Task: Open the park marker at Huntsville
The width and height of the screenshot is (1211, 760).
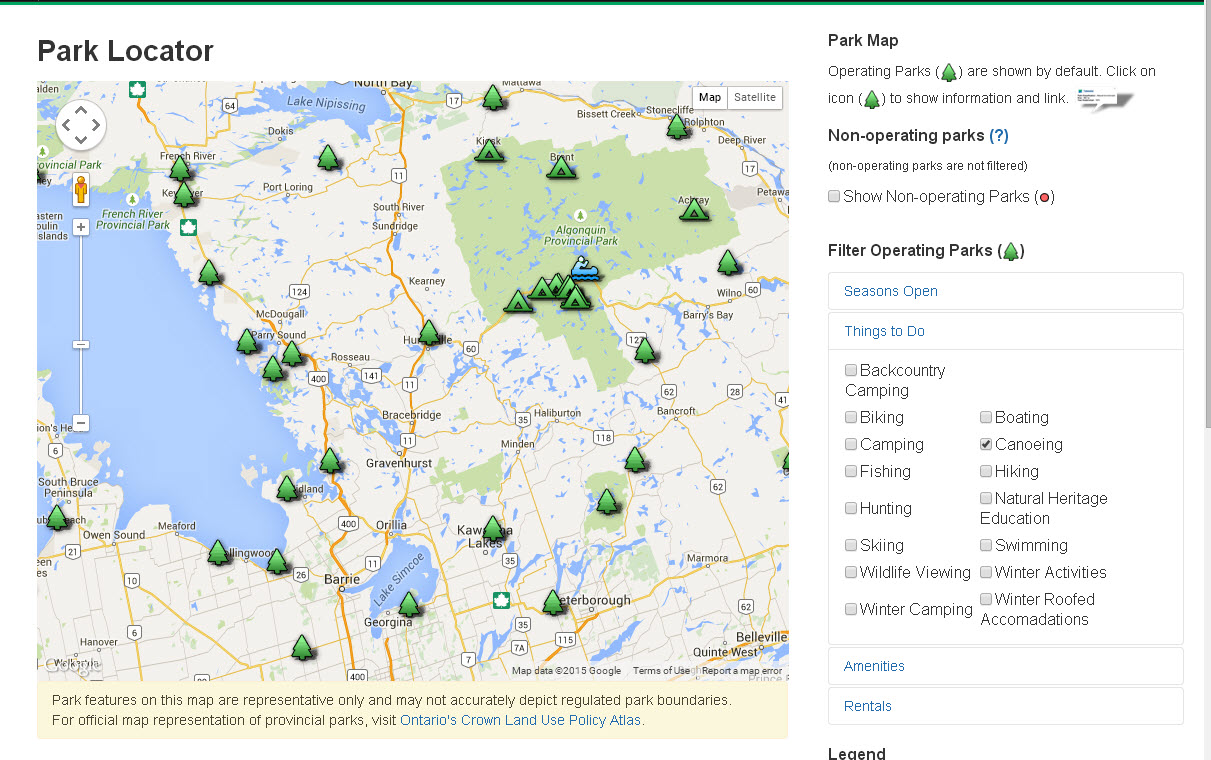Action: 429,332
